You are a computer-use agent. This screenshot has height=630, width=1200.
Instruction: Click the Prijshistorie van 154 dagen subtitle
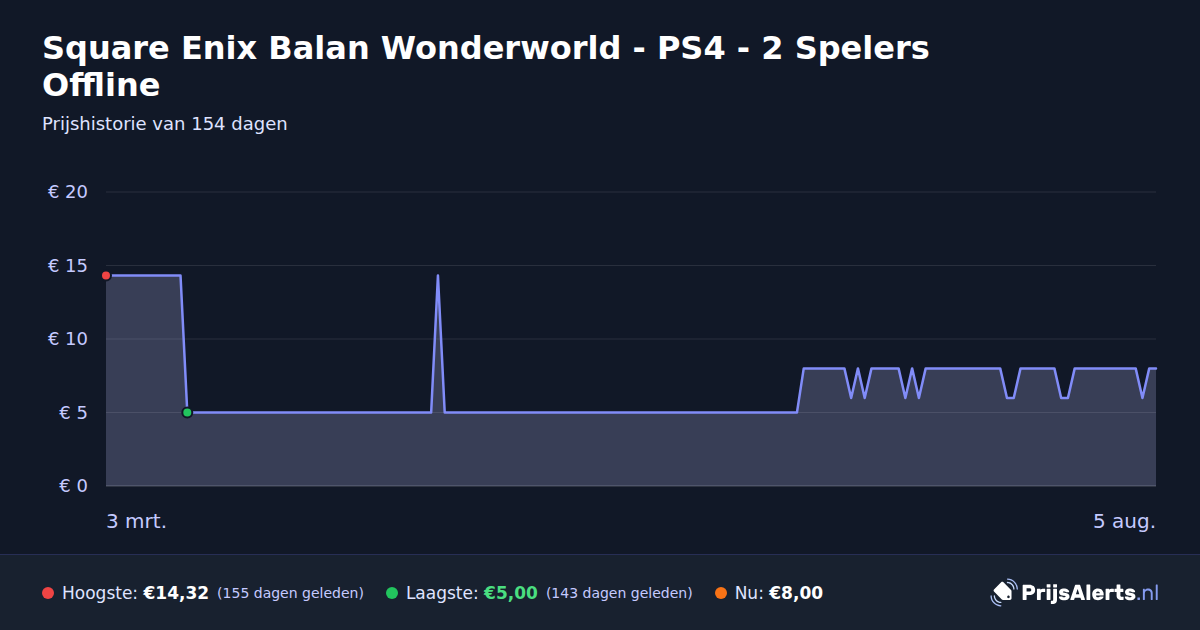(165, 124)
